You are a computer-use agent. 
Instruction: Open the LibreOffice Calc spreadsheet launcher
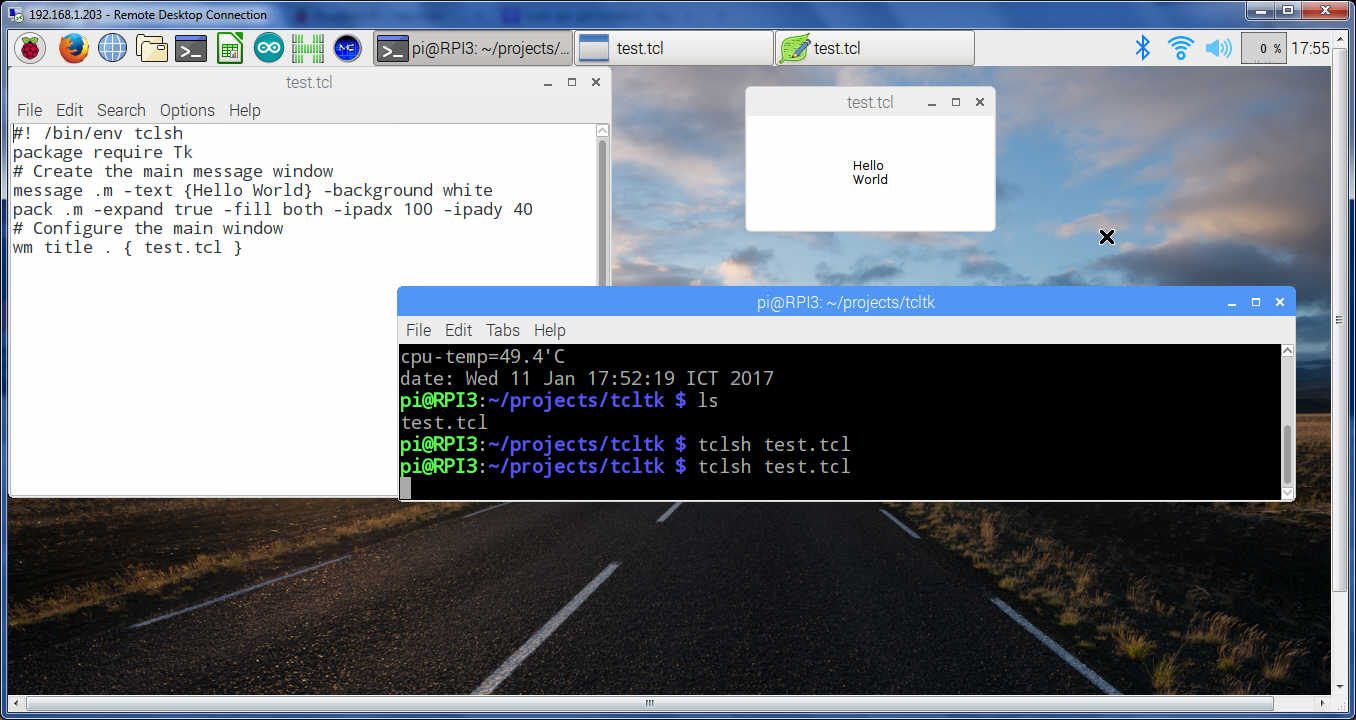[230, 48]
